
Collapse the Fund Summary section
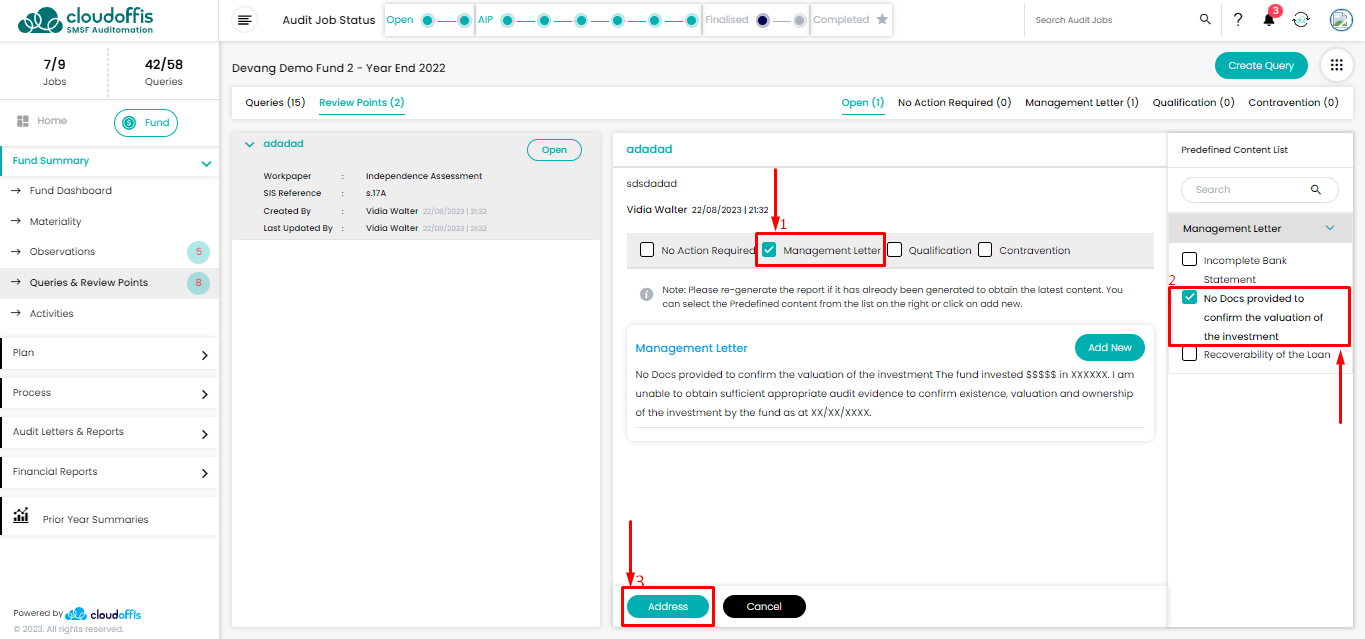[206, 163]
